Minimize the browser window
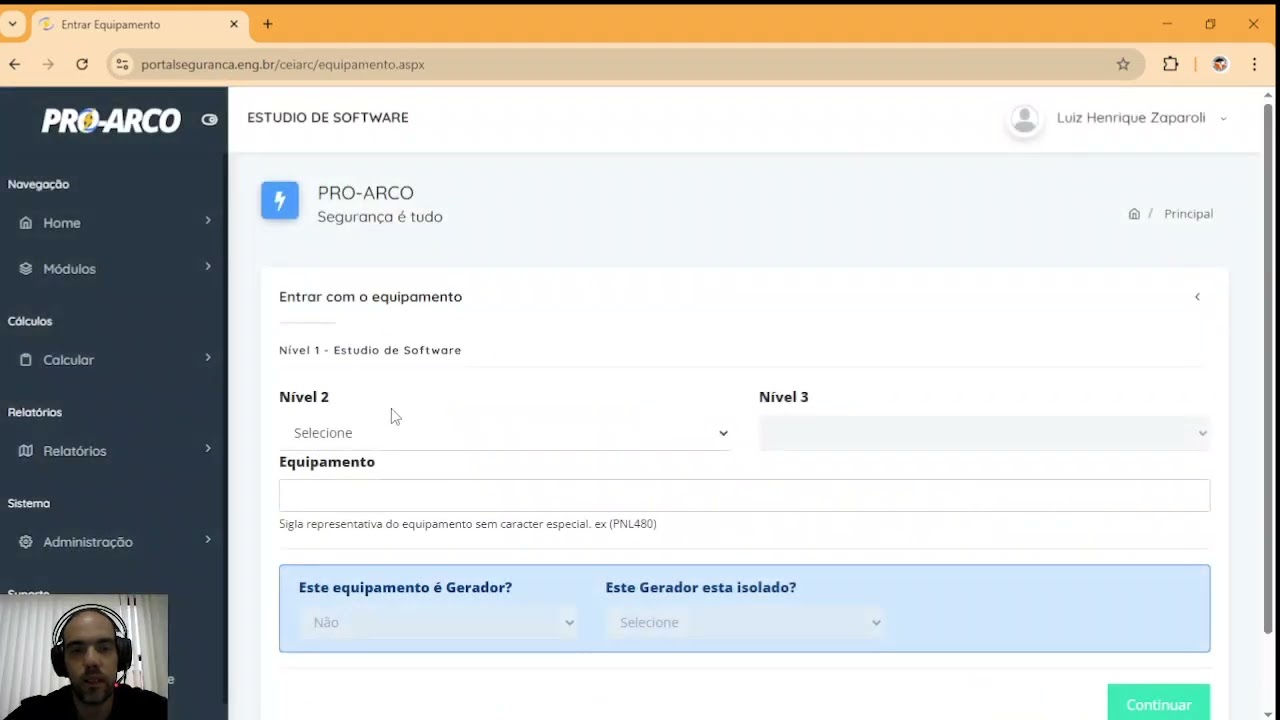 click(x=1166, y=24)
